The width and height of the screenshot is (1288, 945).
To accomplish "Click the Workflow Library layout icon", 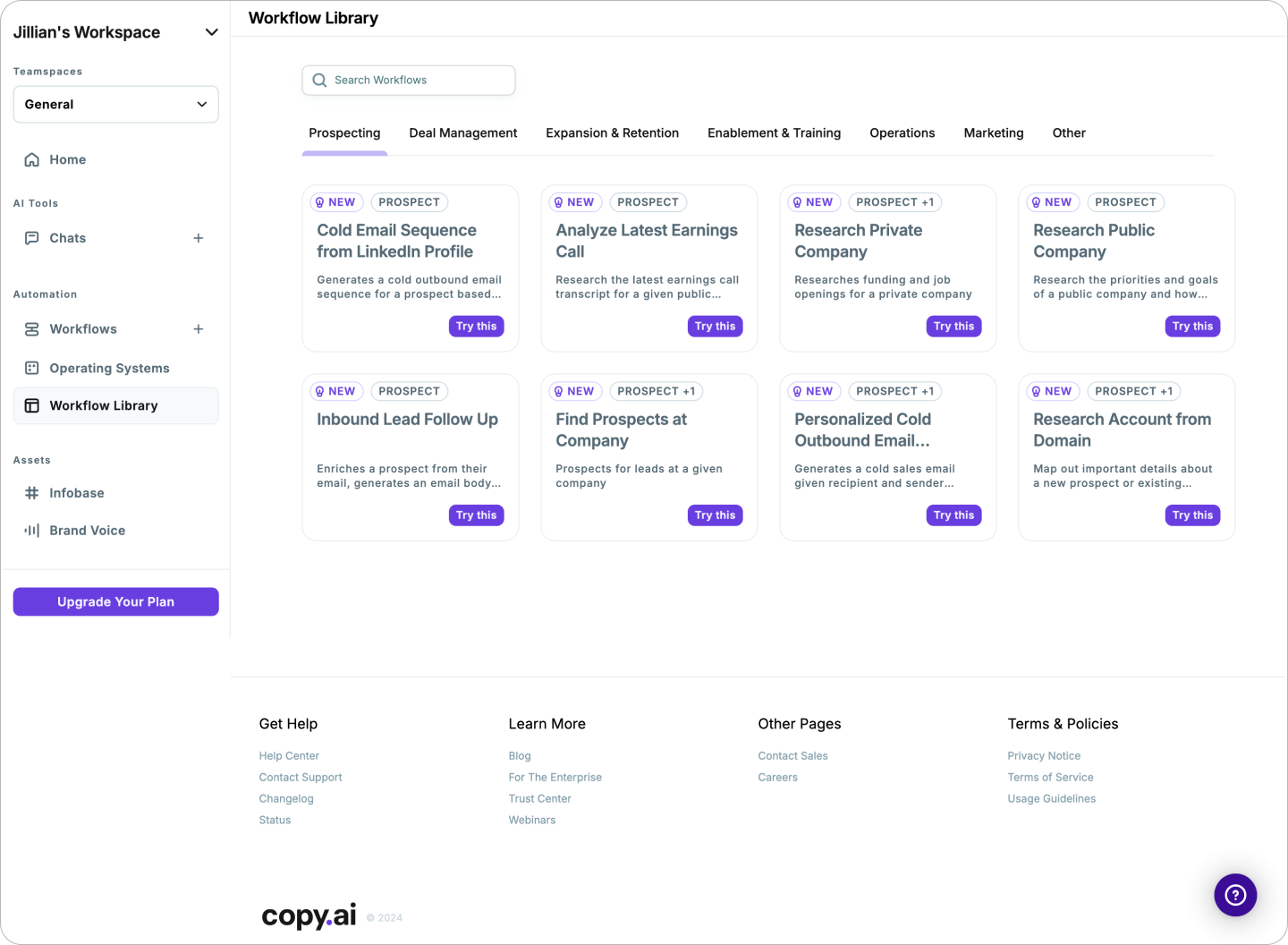I will point(32,405).
